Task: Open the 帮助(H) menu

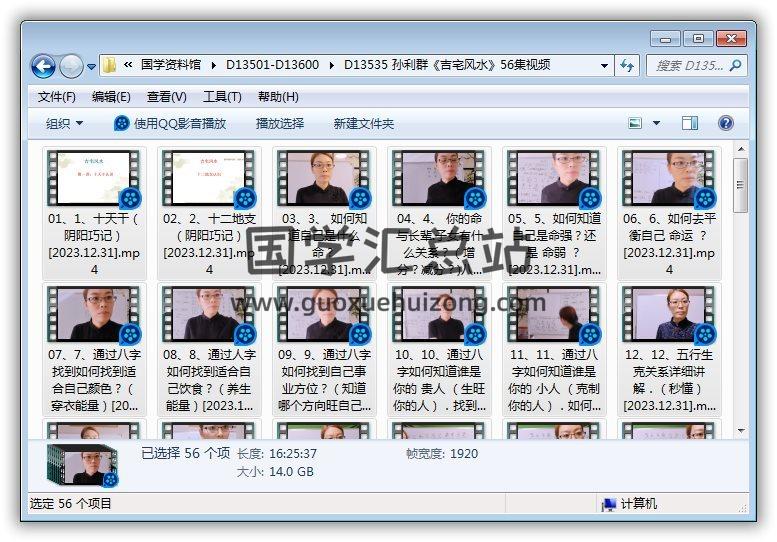Action: coord(278,97)
